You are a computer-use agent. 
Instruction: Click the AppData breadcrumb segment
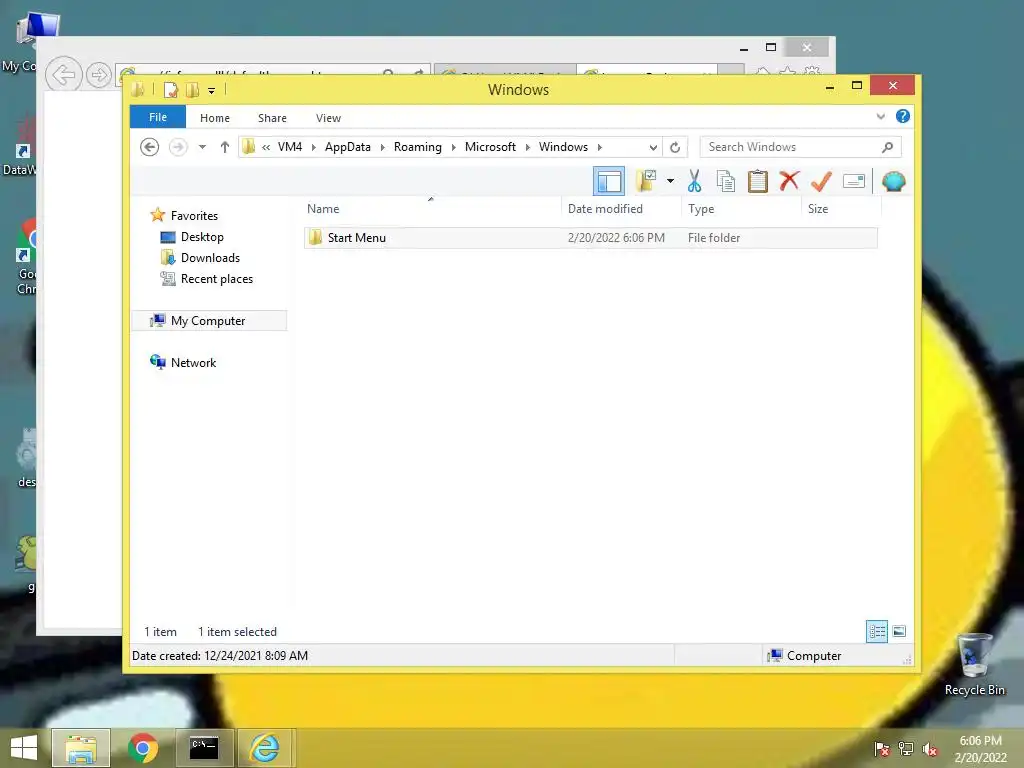coord(347,147)
